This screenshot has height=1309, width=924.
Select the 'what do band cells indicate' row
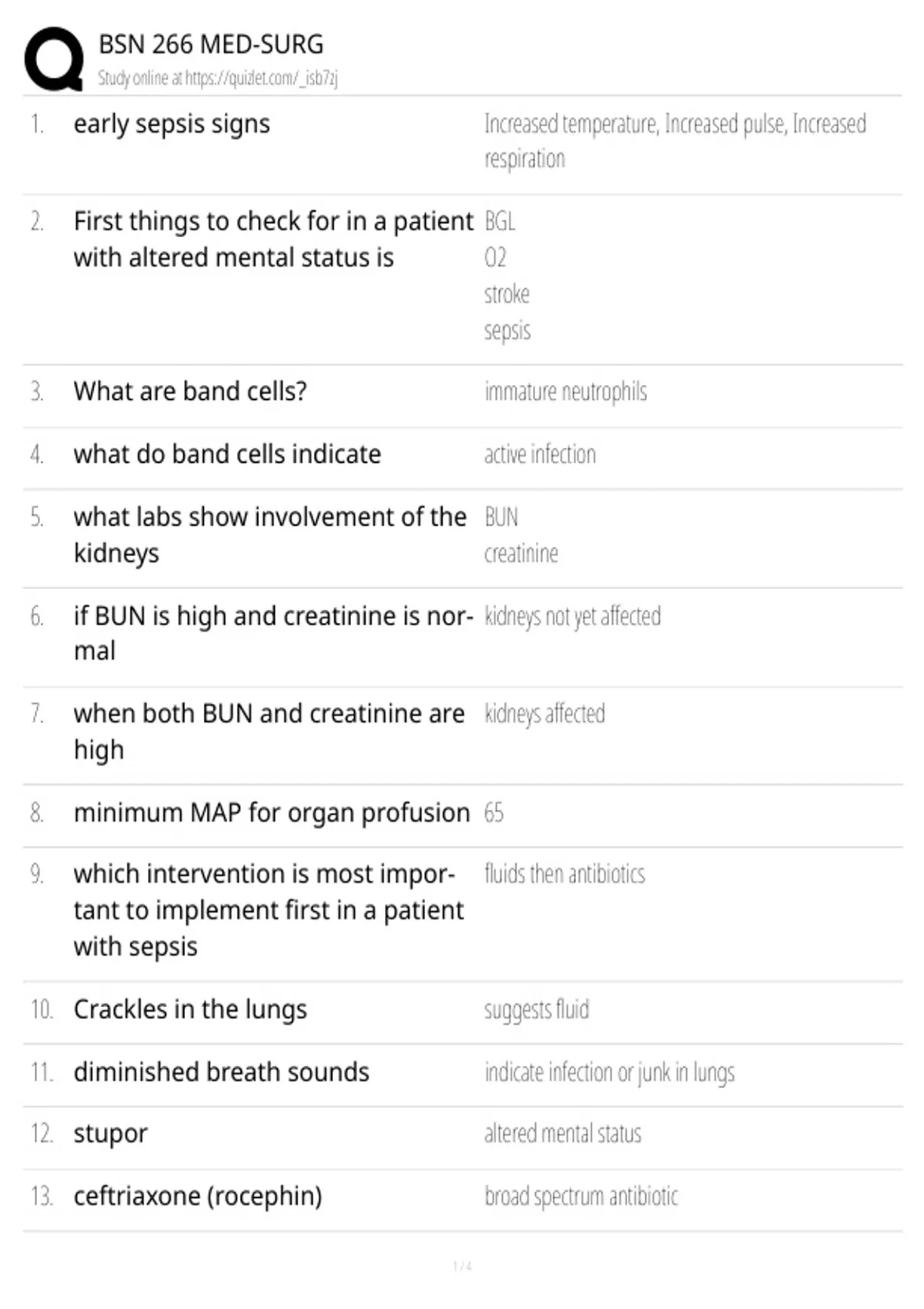[462, 454]
